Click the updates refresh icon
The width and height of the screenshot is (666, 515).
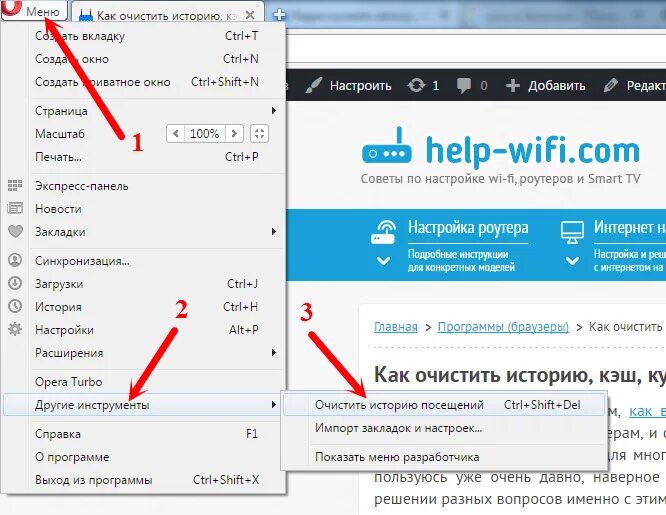coord(416,85)
